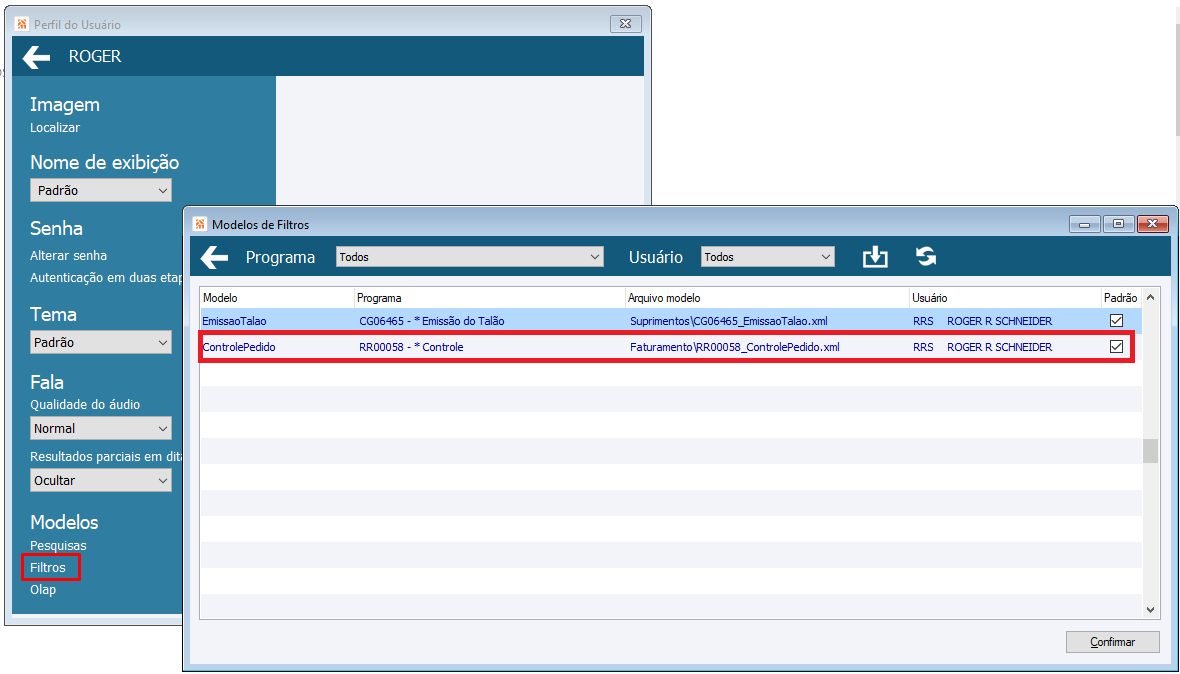Sort by Modelo column header
This screenshot has width=1180, height=674.
point(277,298)
